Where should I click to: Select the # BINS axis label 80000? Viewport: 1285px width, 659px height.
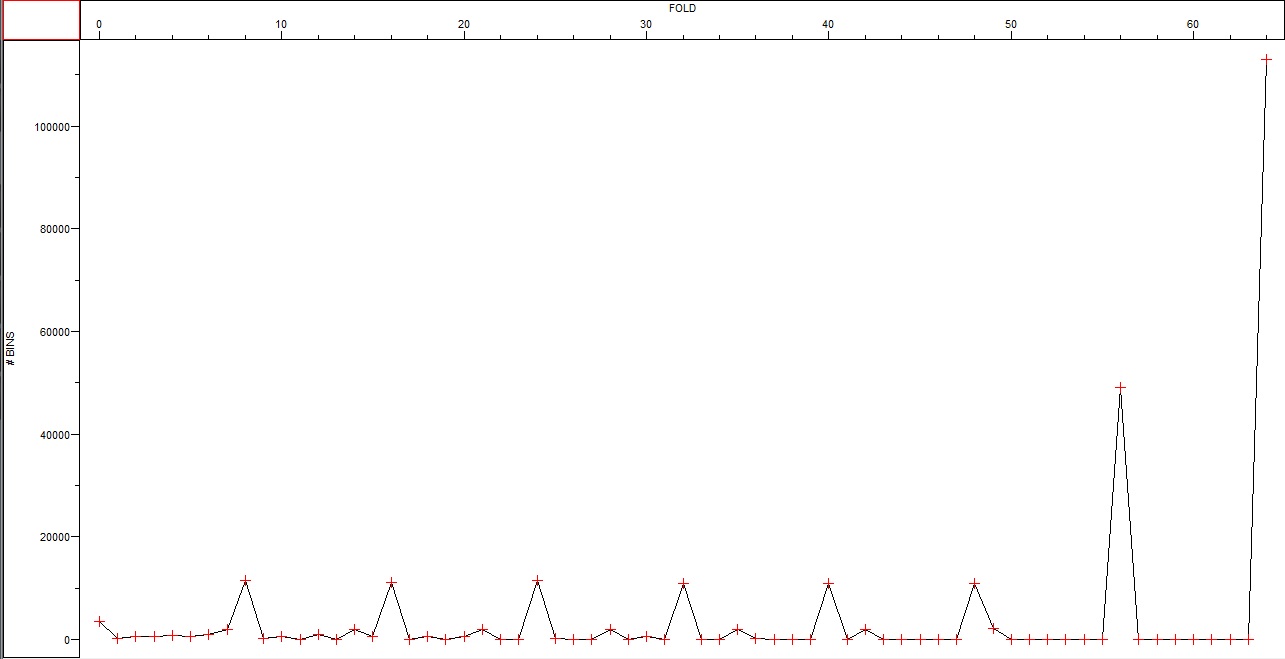pos(53,229)
